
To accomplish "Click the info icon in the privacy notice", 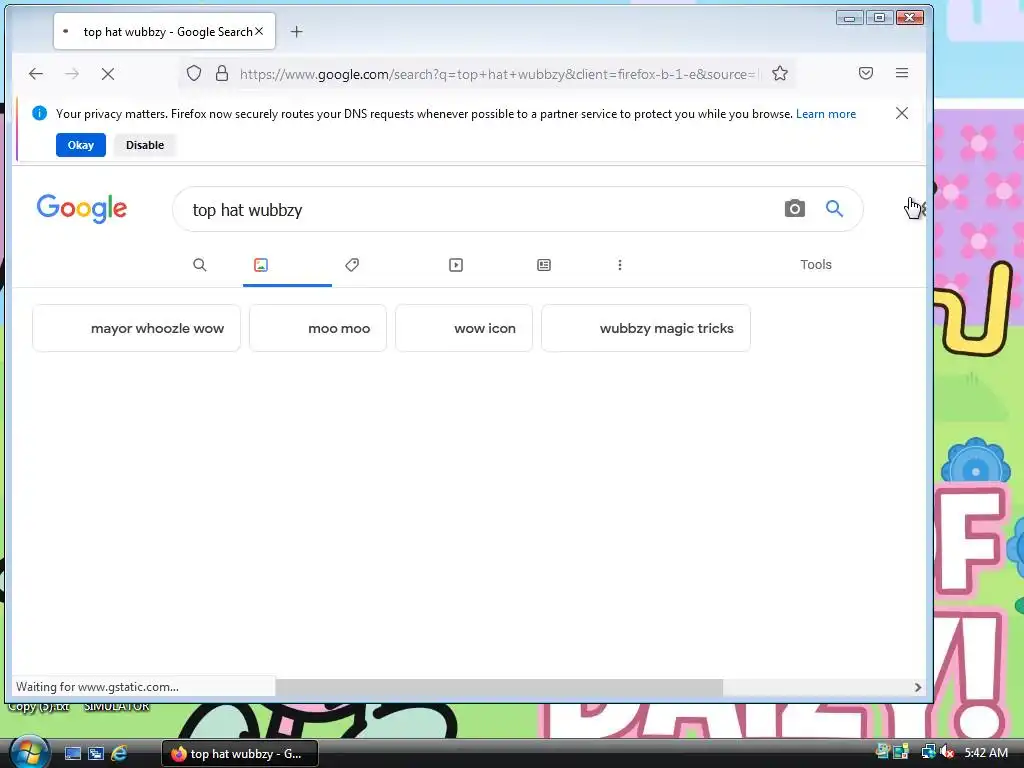I will (x=39, y=114).
